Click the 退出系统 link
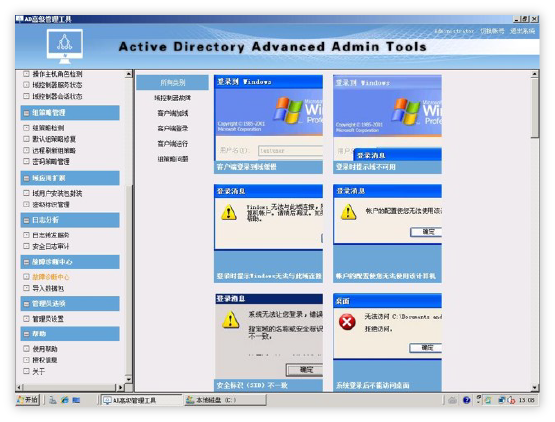Viewport: 555px width, 422px height. pos(522,31)
